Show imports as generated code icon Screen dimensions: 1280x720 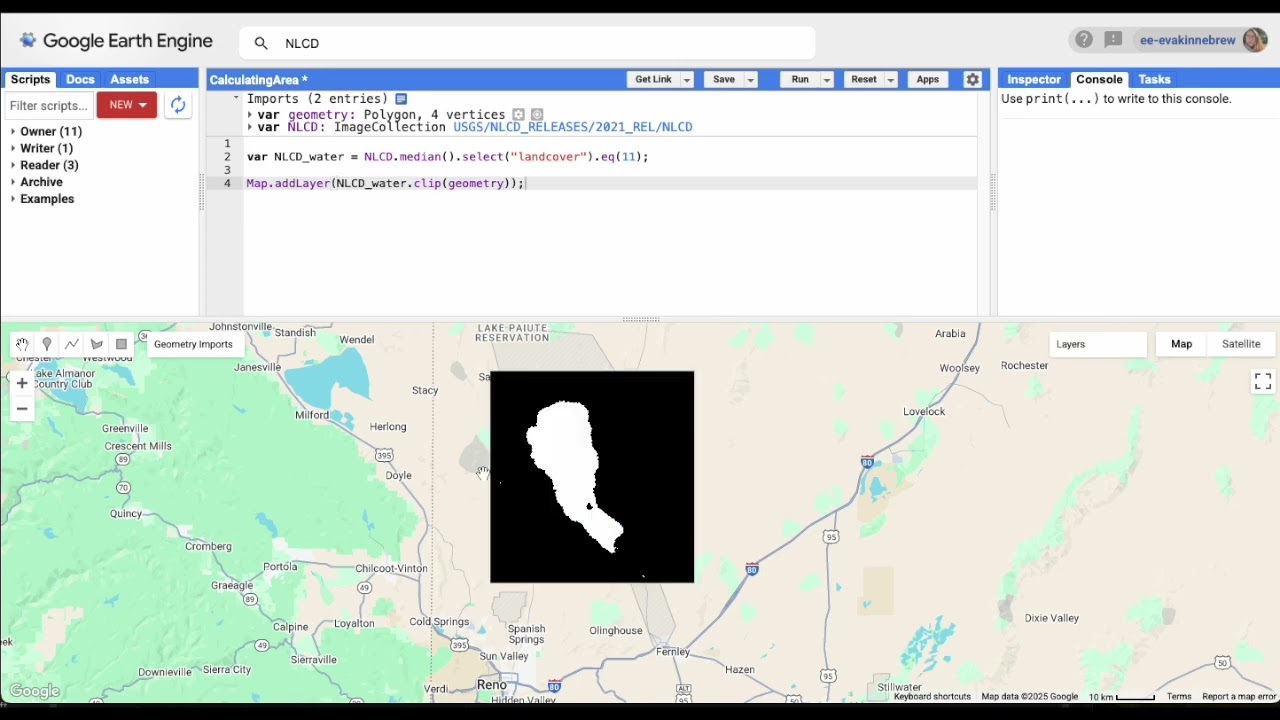pyautogui.click(x=401, y=99)
